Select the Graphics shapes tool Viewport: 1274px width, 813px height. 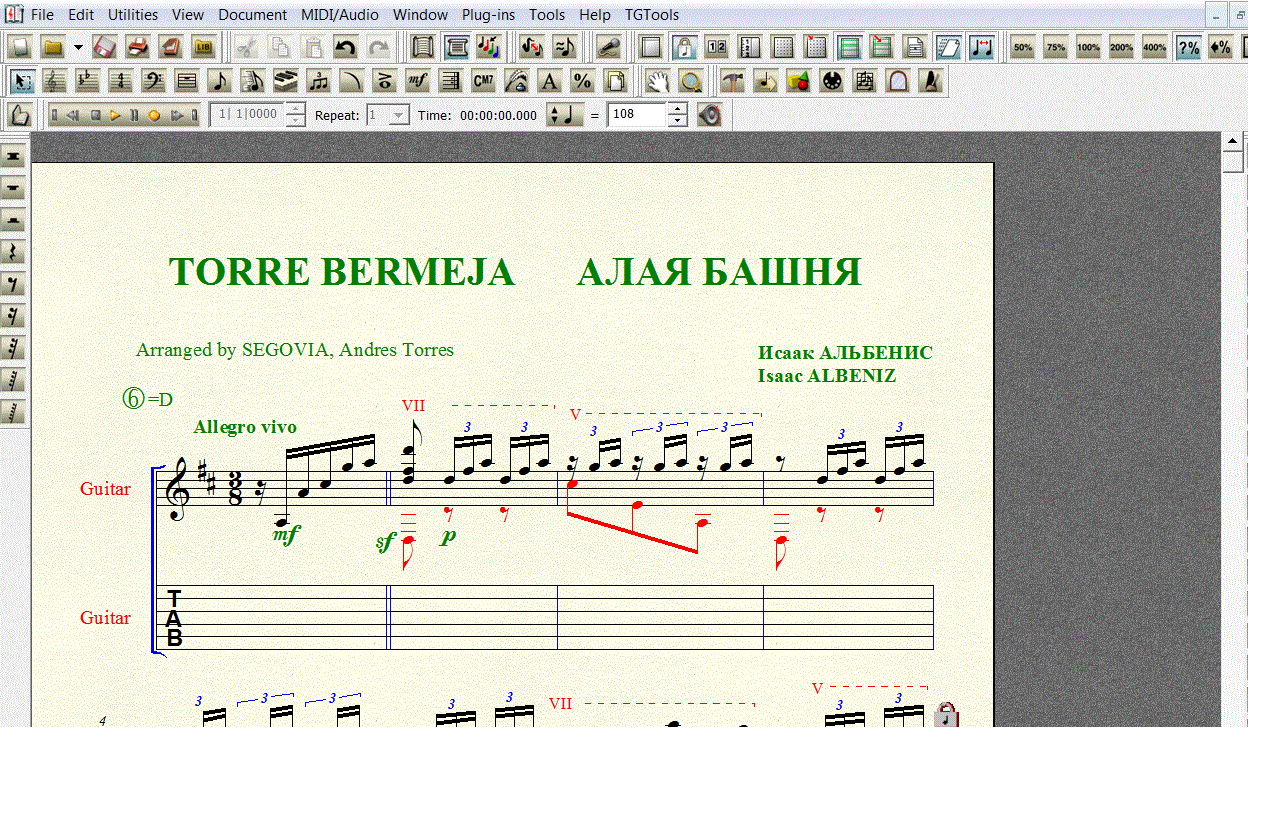[x=799, y=81]
